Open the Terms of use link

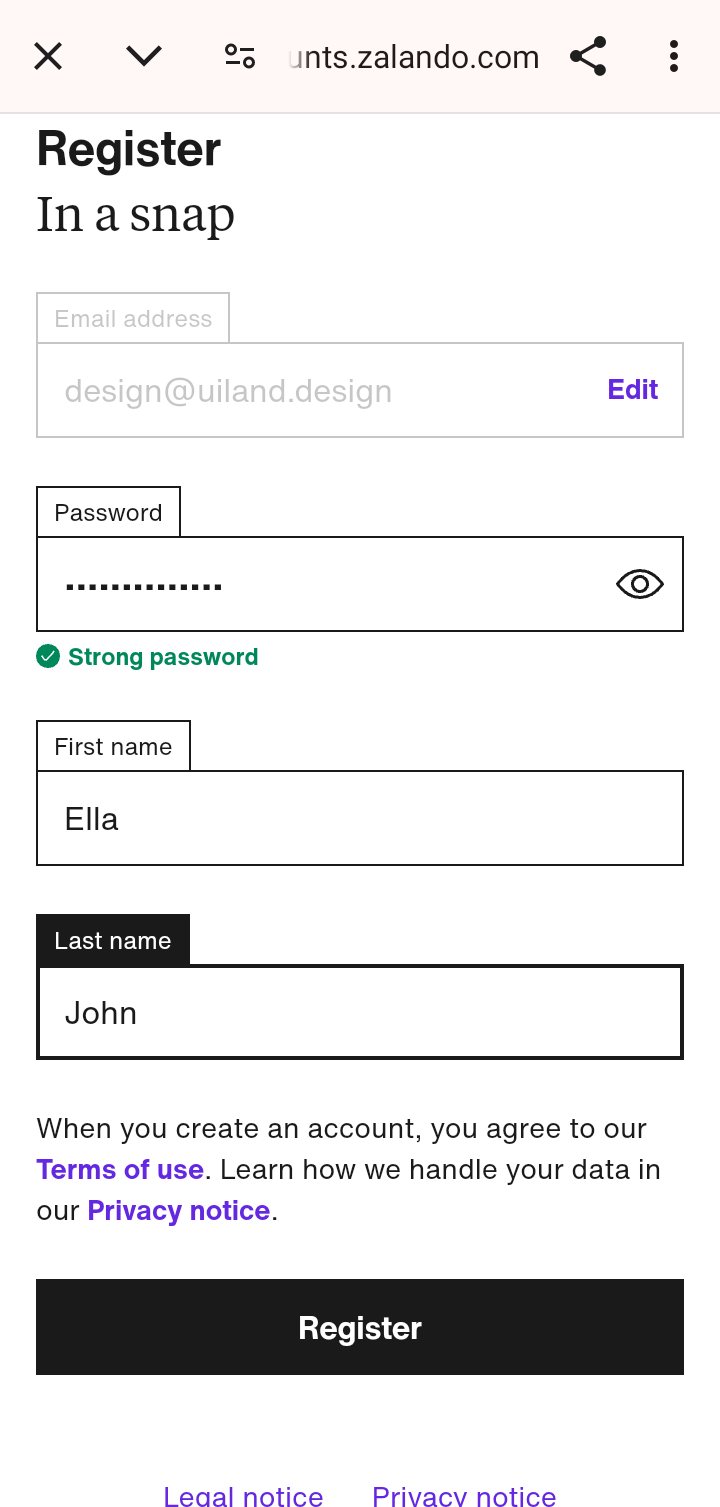[120, 1169]
